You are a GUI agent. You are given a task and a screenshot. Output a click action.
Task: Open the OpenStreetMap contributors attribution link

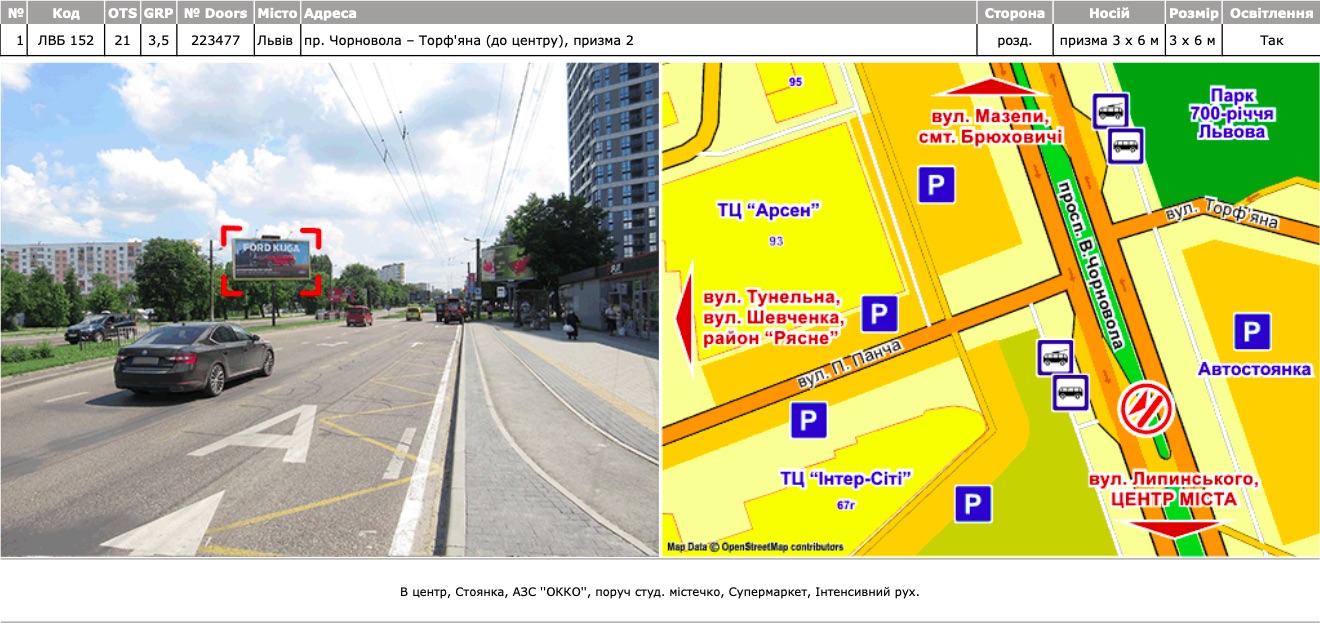coord(781,547)
